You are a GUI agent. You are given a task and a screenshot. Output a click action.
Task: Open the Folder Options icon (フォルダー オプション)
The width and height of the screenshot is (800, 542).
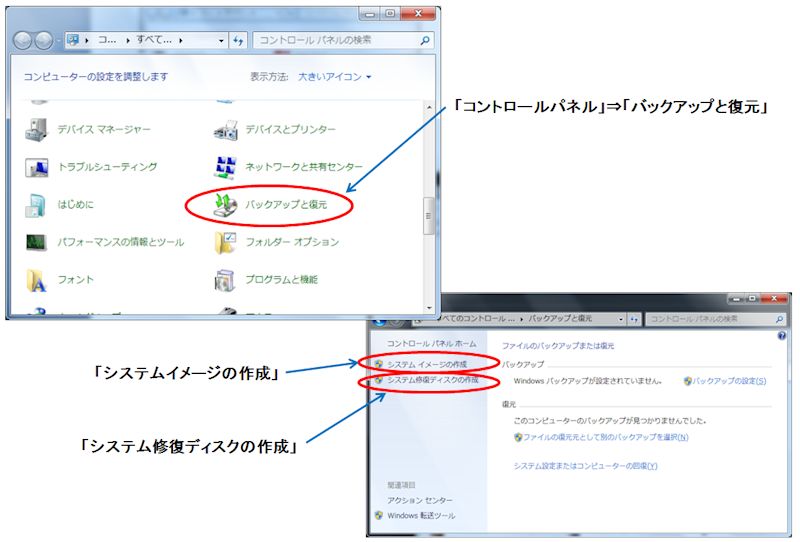tap(225, 242)
